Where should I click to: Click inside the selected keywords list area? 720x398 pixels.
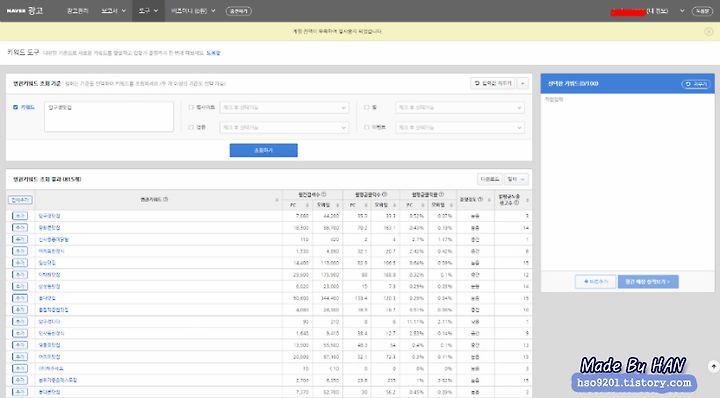[x=627, y=182]
